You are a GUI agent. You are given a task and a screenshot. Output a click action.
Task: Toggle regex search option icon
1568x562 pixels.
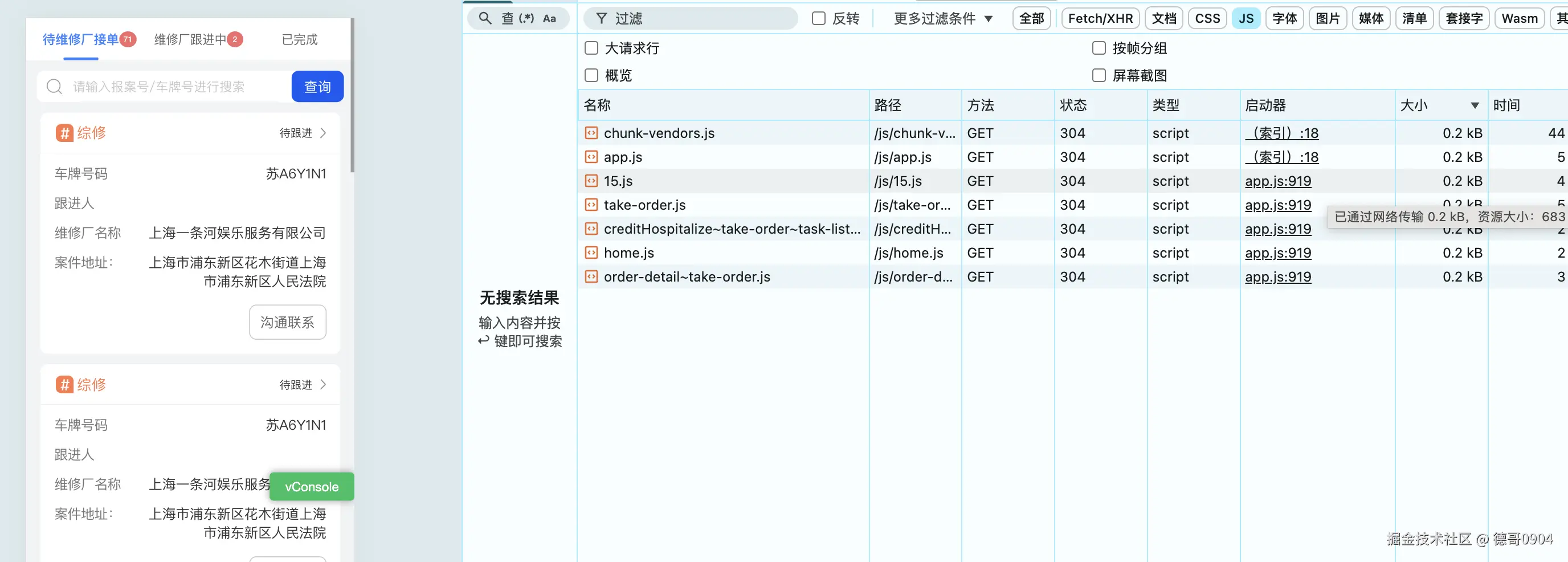pos(526,18)
